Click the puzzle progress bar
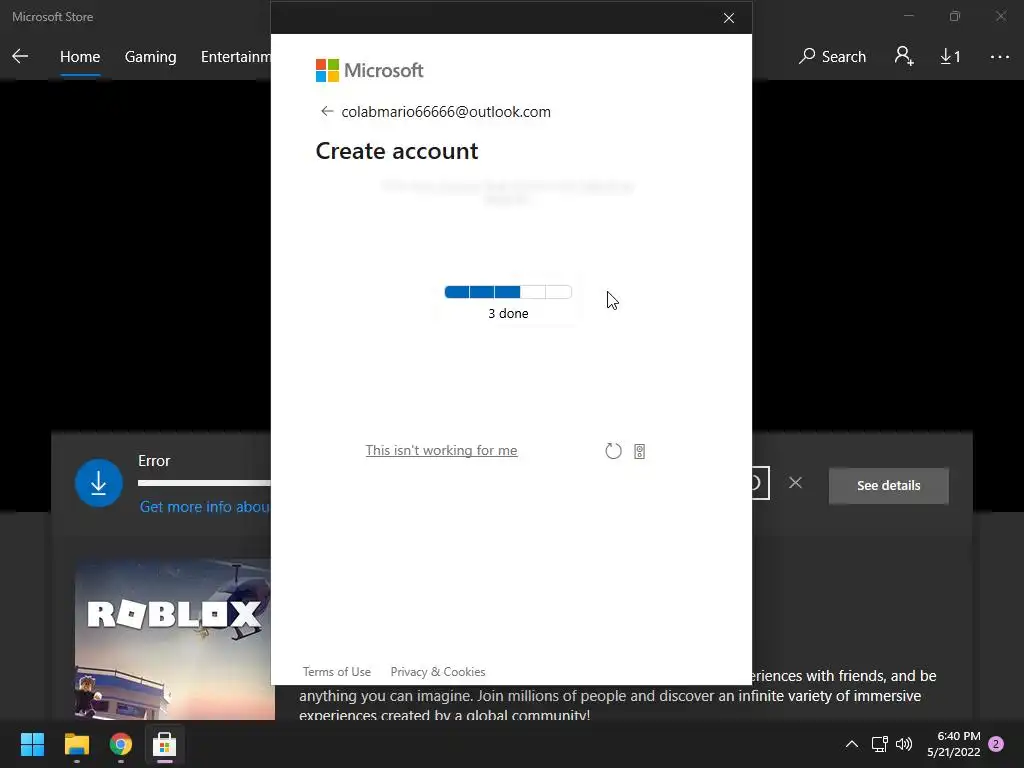Screen dimensions: 1024x768 (508, 292)
